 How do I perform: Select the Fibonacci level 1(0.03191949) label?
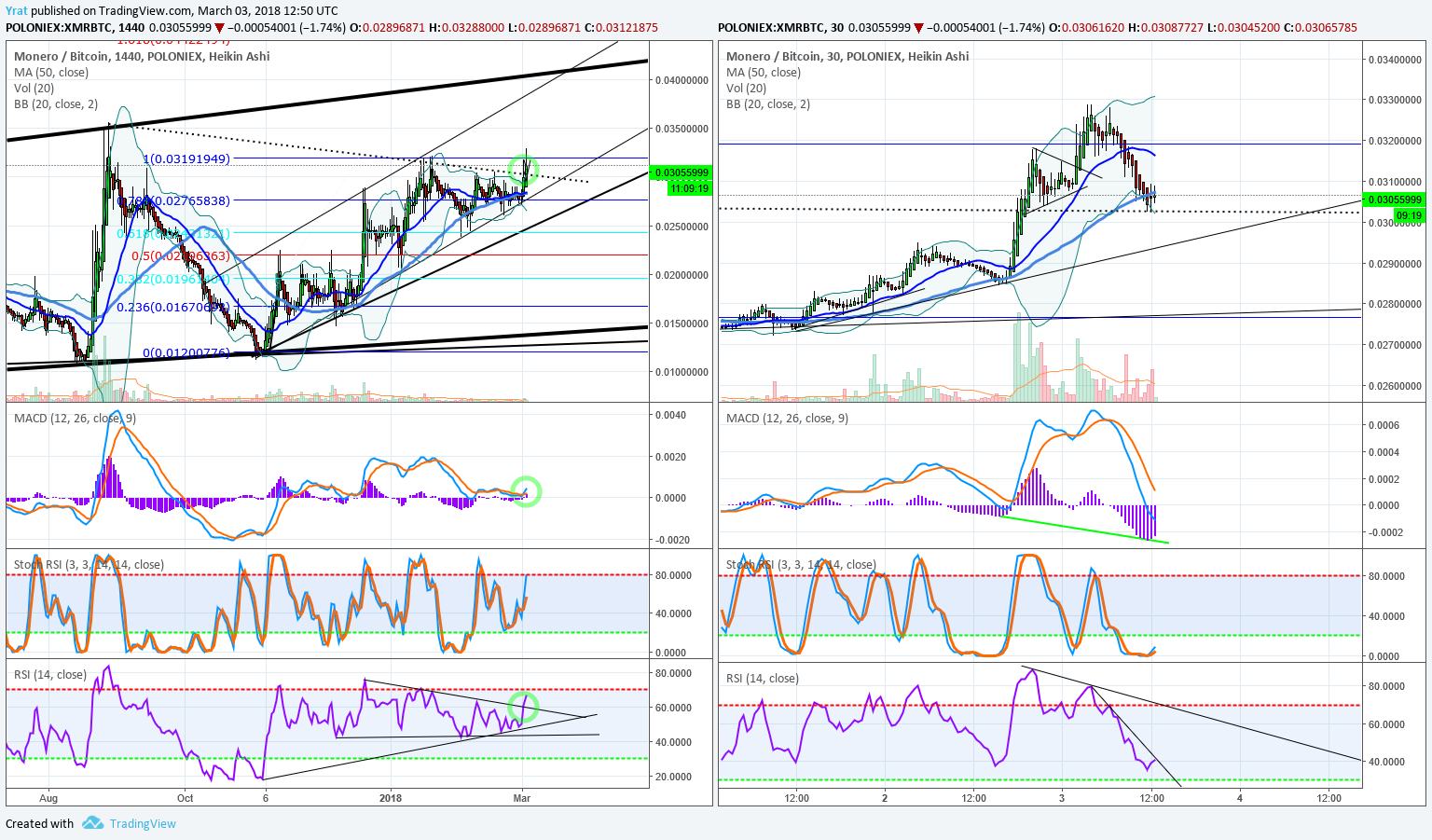pos(186,158)
